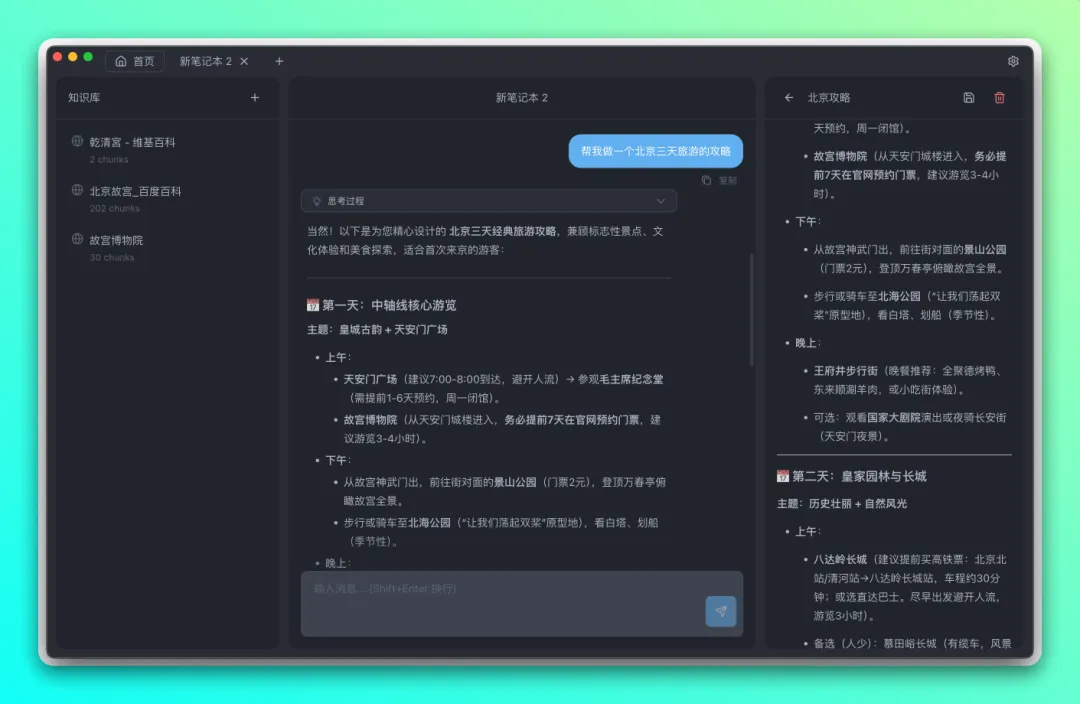Click 30 chunks label
The image size is (1080, 704).
pos(112,257)
